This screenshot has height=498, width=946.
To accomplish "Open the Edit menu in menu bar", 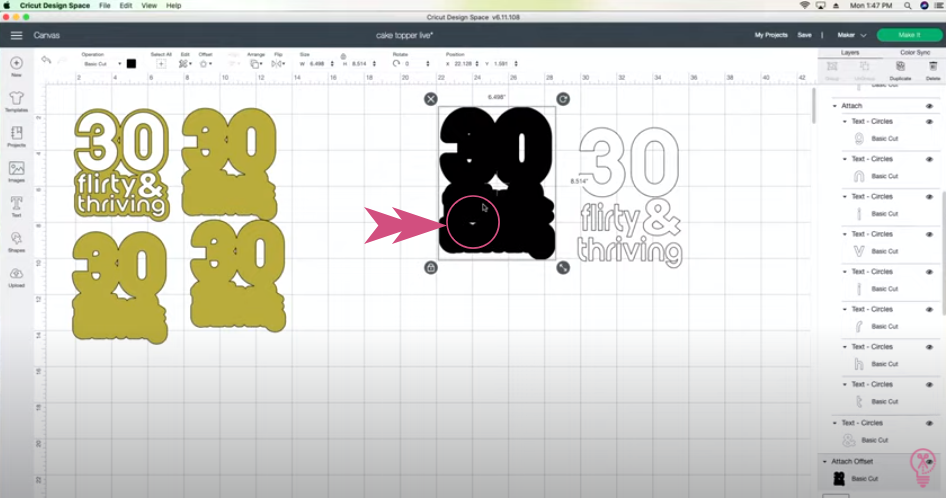I will 125,5.
